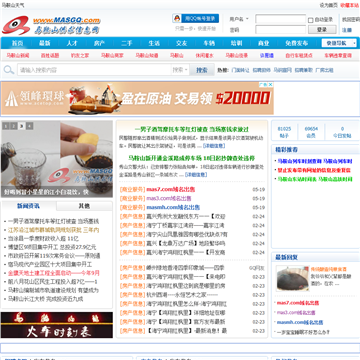Focus the 密码 input field
This screenshot has height=360, width=360.
tap(280, 30)
